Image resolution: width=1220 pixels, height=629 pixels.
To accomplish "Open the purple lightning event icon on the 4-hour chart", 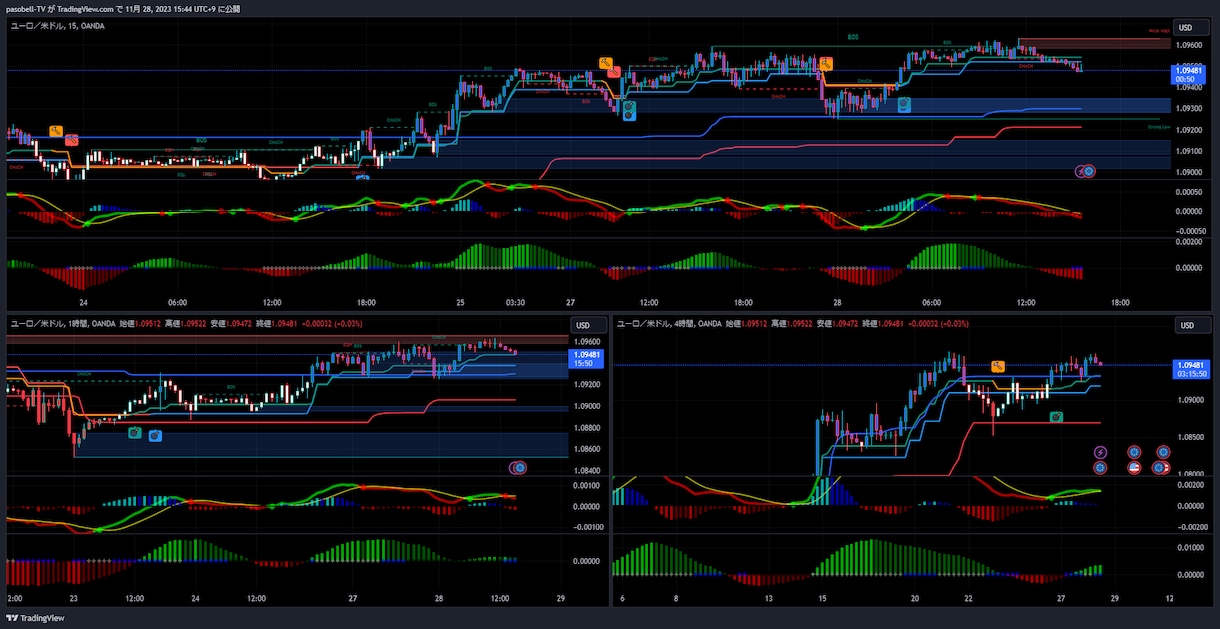I will pos(1100,452).
